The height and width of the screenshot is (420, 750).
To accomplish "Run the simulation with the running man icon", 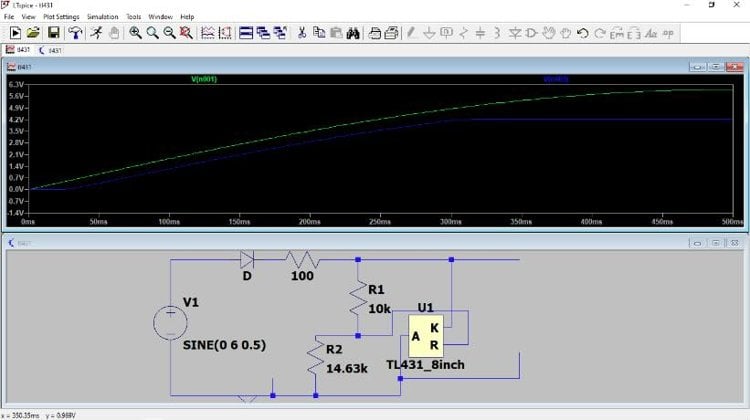I will [96, 33].
